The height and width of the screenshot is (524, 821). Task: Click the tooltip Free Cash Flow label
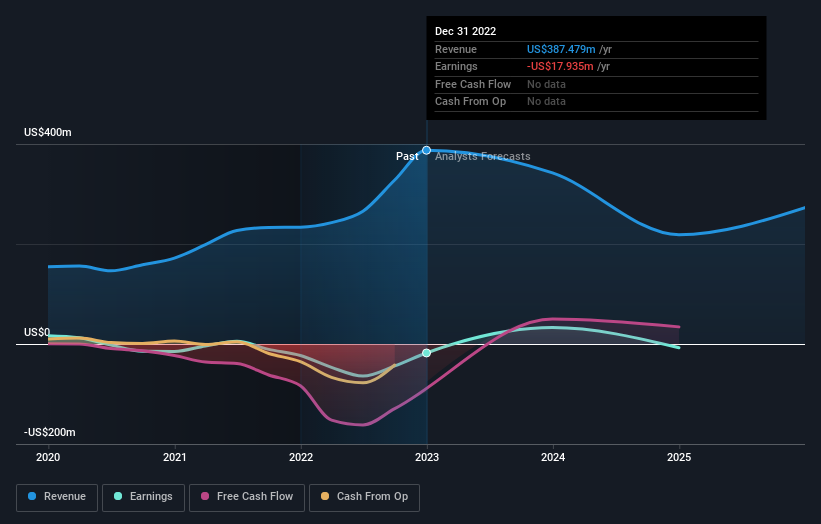(473, 84)
